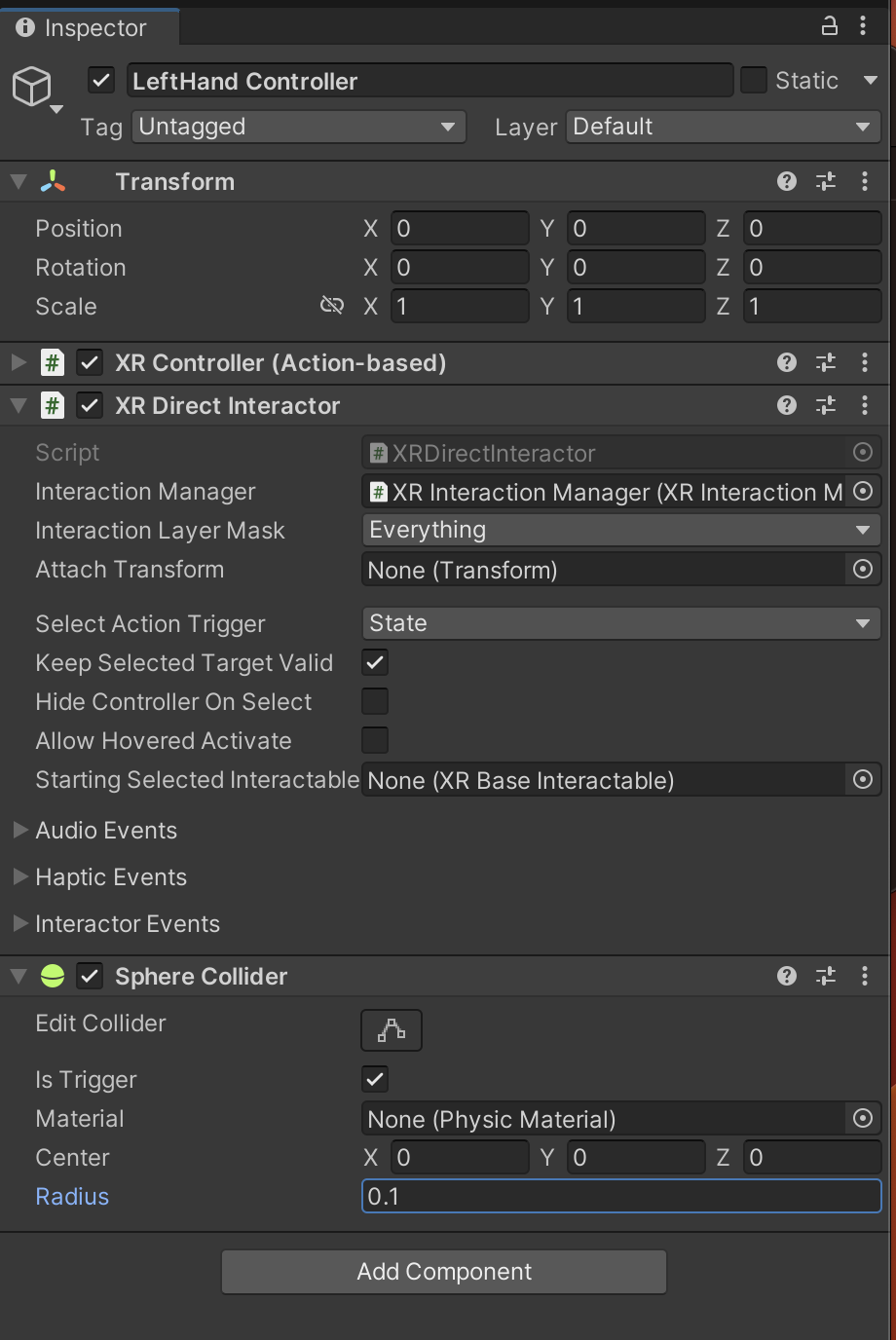
Task: Click the Transform component icon
Action: point(53,181)
